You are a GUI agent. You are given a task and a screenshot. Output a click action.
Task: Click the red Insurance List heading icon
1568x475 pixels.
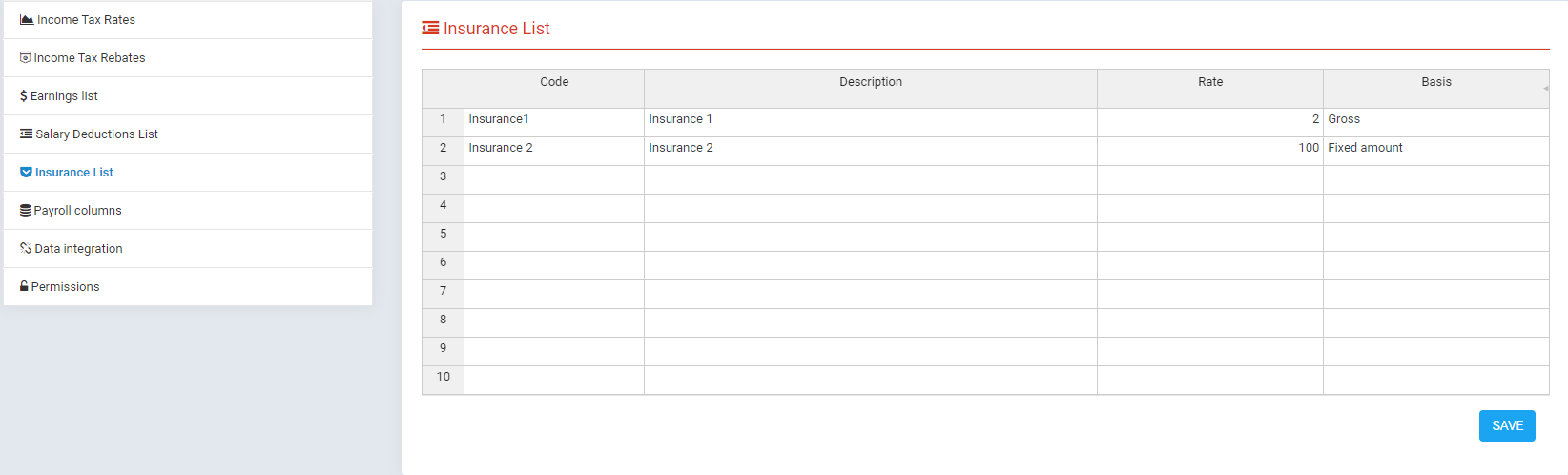point(430,29)
